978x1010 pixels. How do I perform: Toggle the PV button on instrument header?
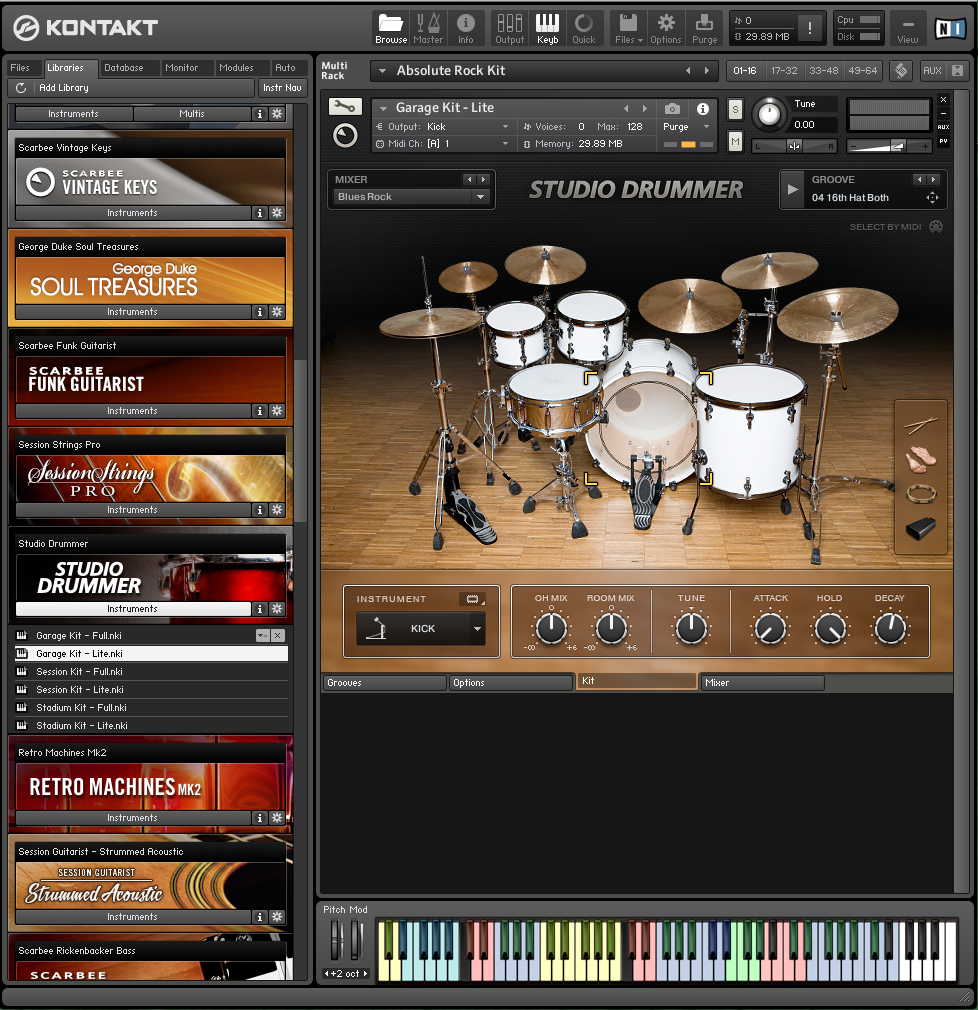[x=943, y=141]
